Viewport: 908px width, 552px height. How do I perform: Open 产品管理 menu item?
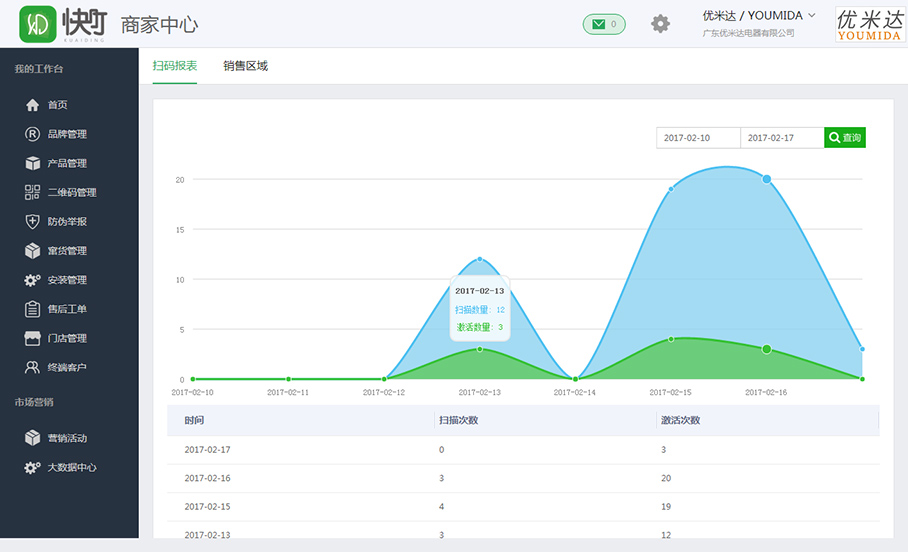click(x=67, y=163)
